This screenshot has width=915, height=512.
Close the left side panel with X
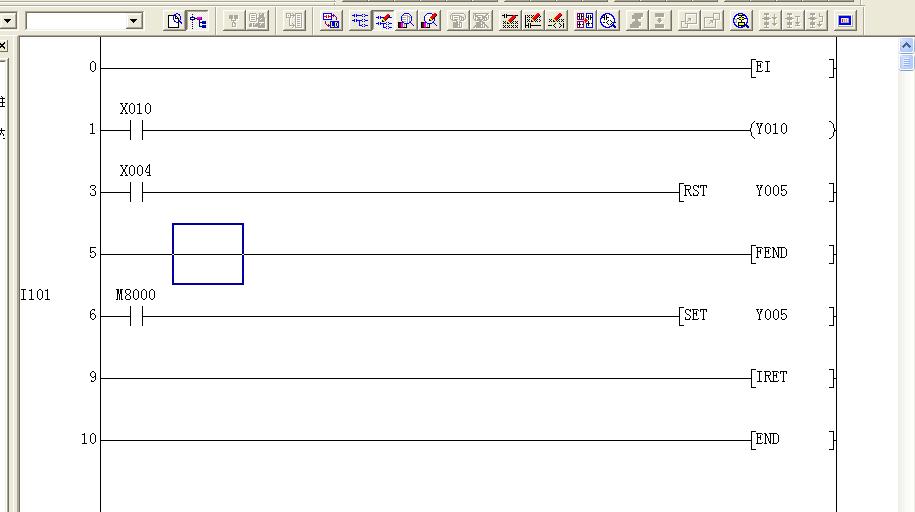(x=3, y=45)
